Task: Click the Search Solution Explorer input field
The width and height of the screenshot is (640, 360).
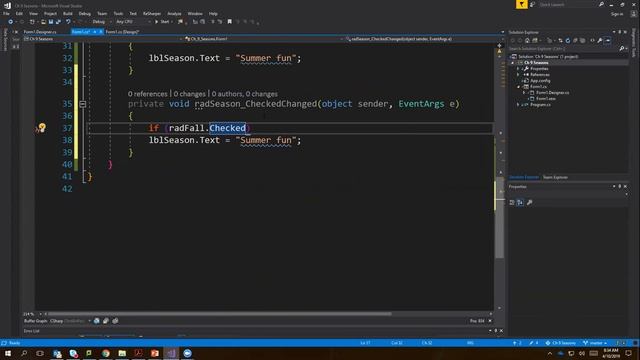Action: [x=563, y=49]
